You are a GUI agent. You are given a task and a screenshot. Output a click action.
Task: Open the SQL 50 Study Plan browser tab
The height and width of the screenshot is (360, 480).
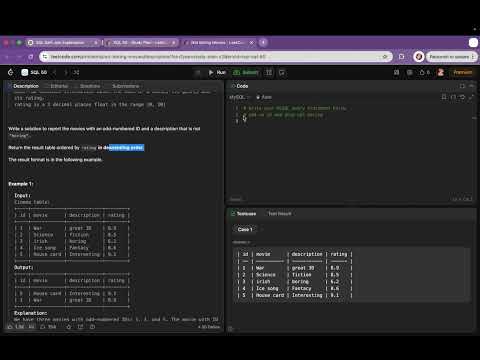141,43
